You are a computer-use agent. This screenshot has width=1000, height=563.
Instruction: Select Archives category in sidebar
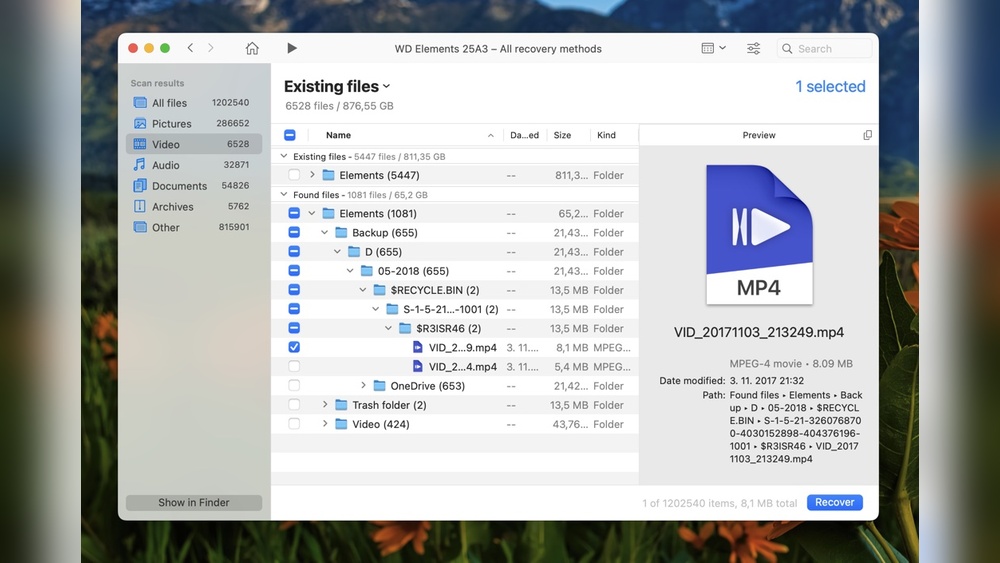[194, 207]
